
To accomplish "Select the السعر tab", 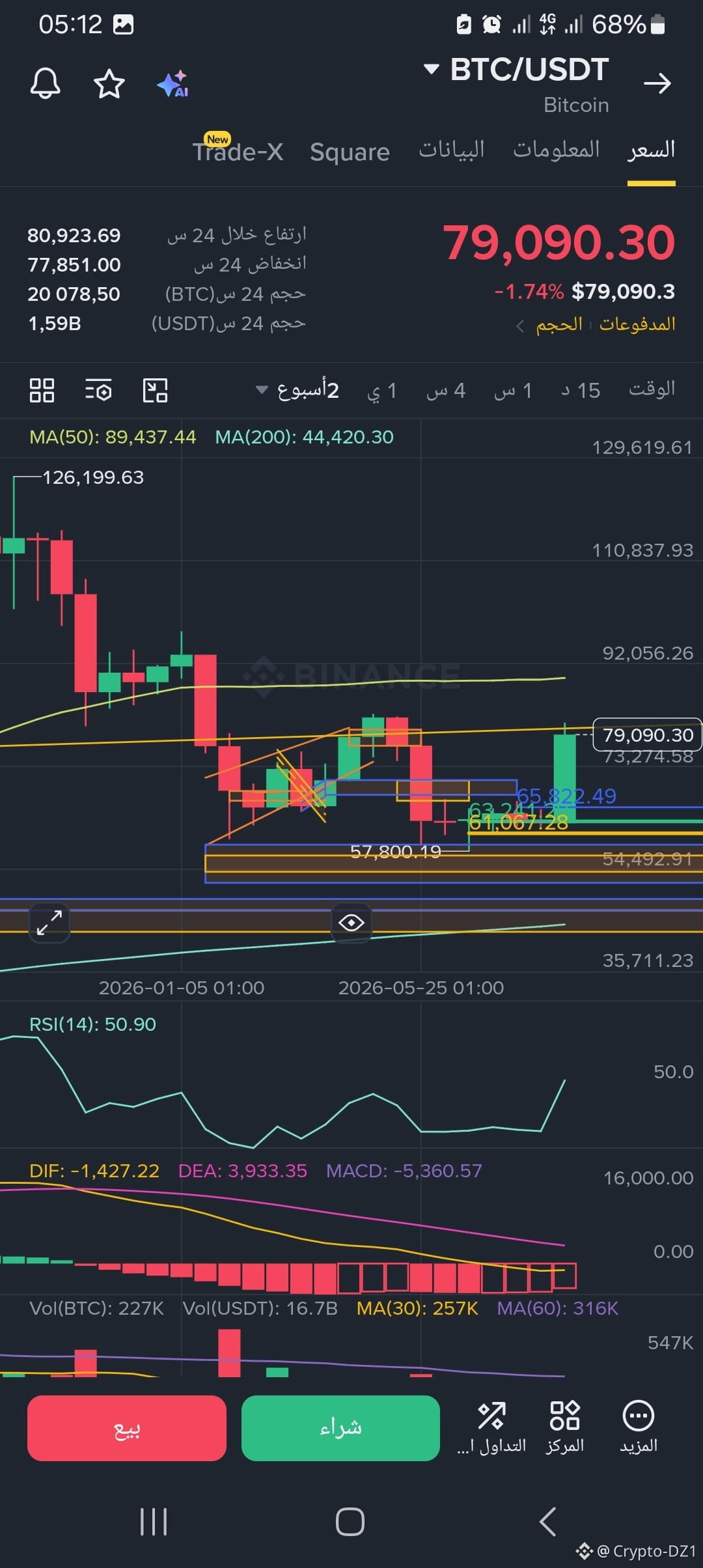I will tap(652, 150).
